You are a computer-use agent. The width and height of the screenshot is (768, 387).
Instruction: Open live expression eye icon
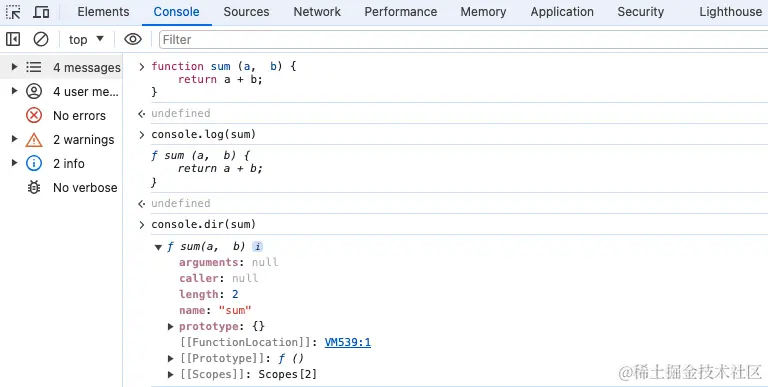133,39
